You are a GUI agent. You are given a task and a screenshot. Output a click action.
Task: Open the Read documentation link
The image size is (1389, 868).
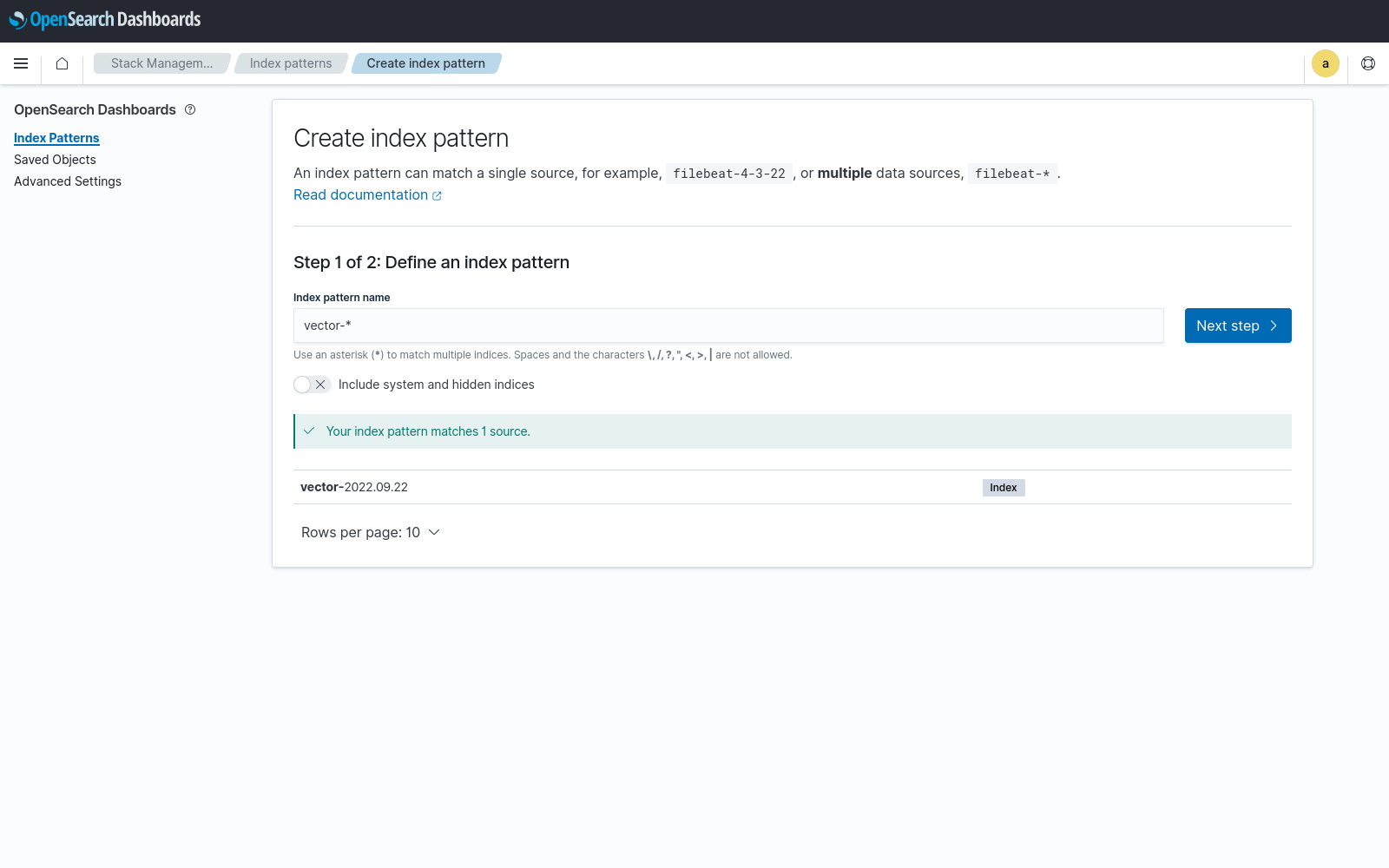(x=360, y=194)
